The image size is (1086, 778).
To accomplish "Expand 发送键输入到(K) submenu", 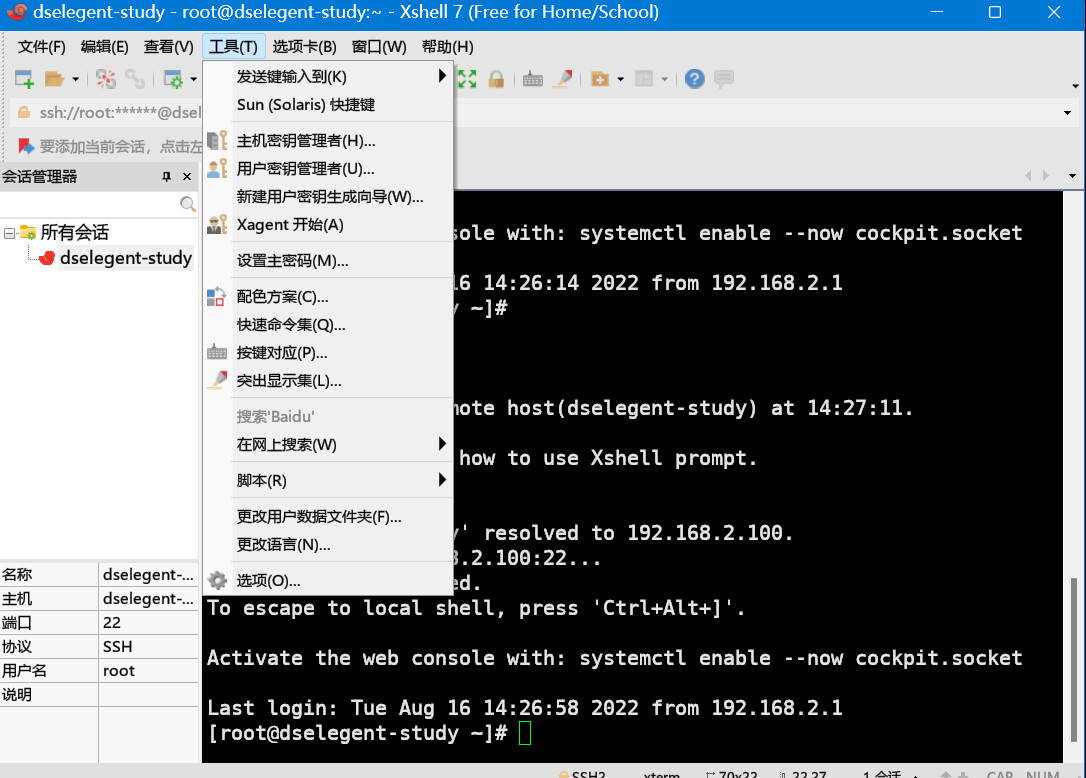I will (329, 76).
